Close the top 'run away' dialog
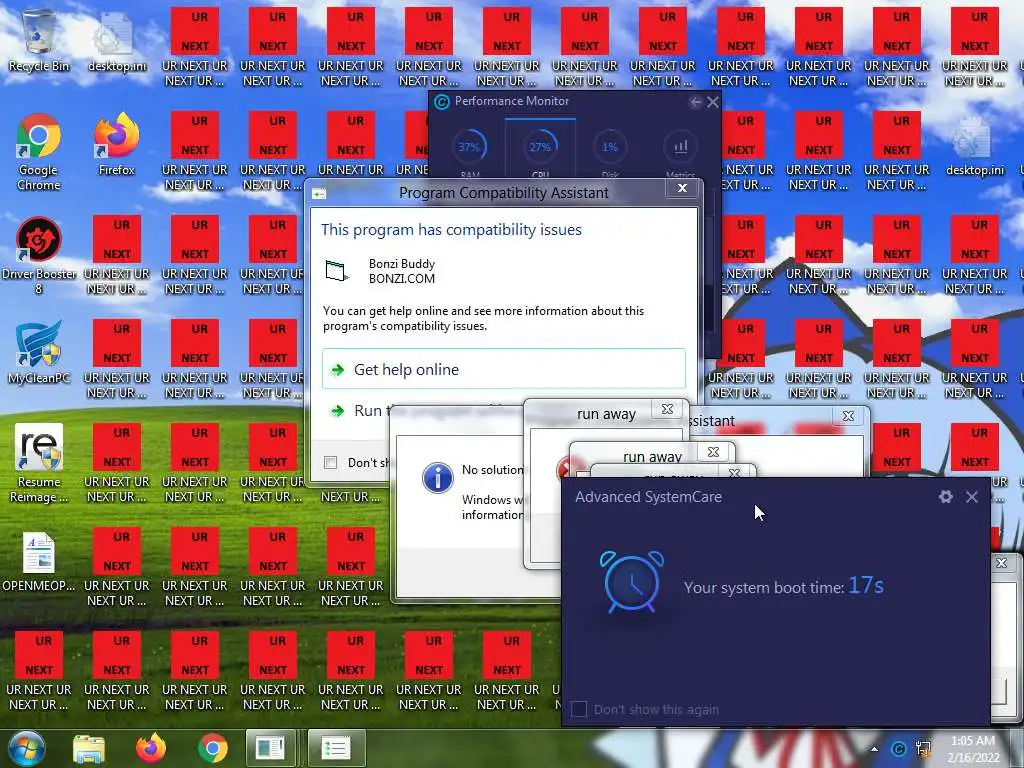This screenshot has width=1024, height=768. tap(667, 409)
